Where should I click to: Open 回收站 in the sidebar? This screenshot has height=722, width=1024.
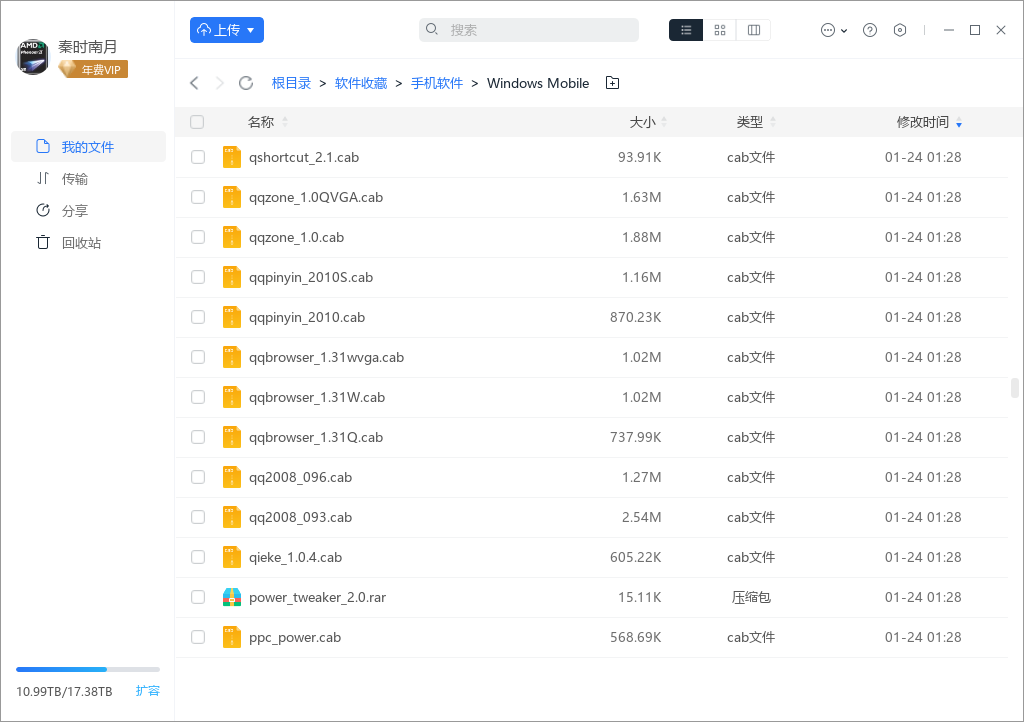pyautogui.click(x=80, y=243)
